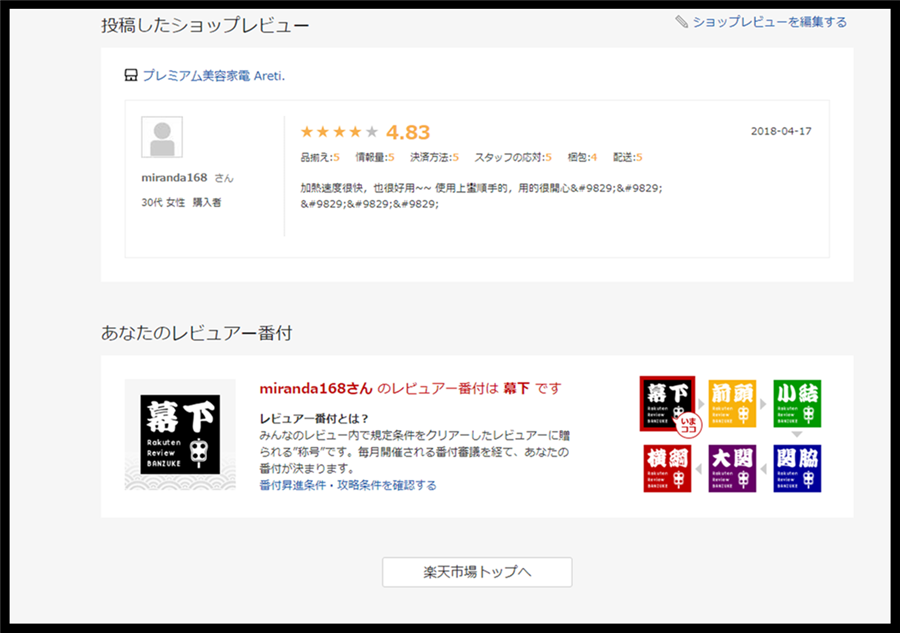Click the miranda168 reviewer name
The width and height of the screenshot is (900, 633).
tap(174, 177)
